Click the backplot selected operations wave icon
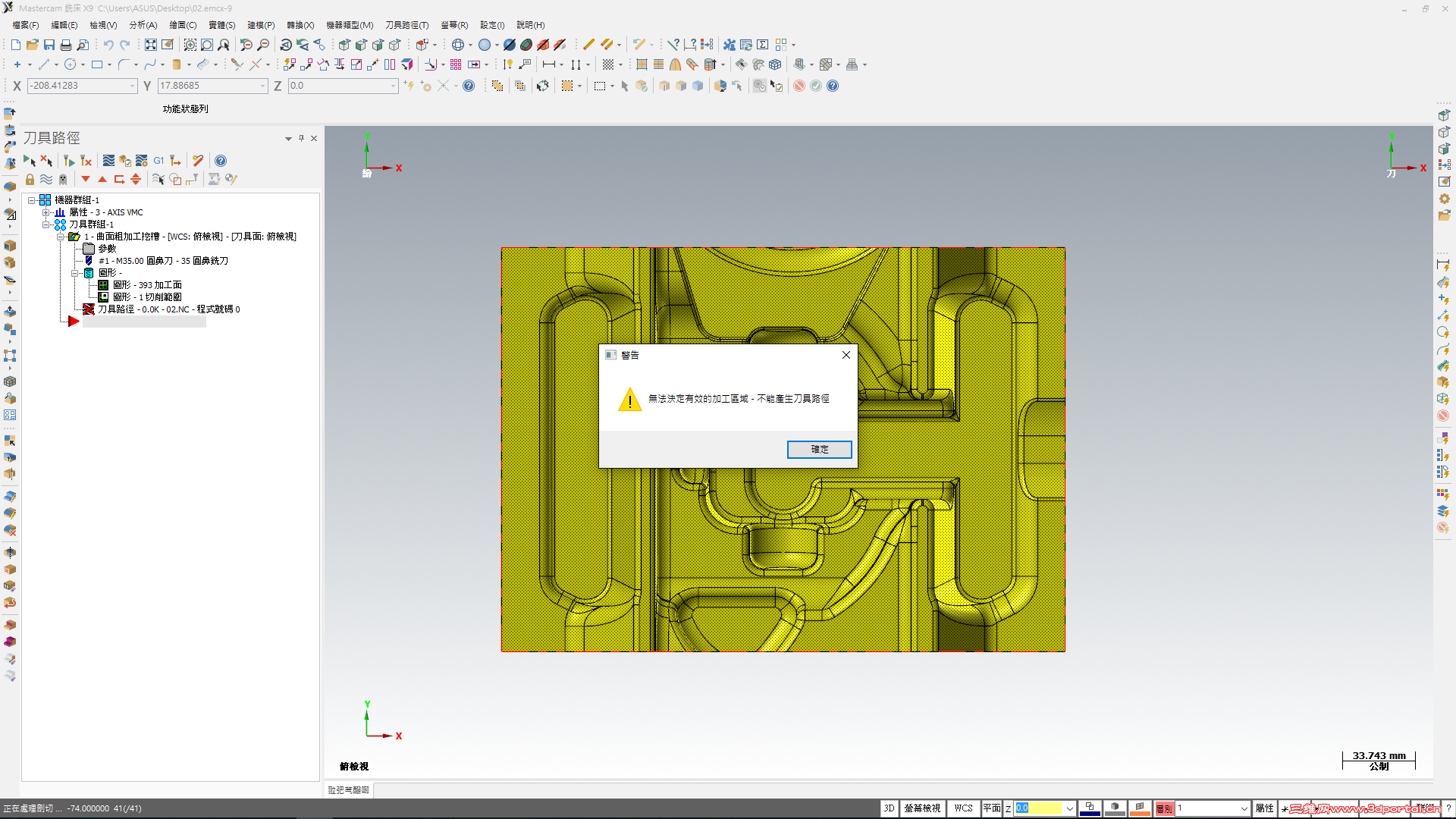Image resolution: width=1456 pixels, height=819 pixels. pyautogui.click(x=108, y=161)
